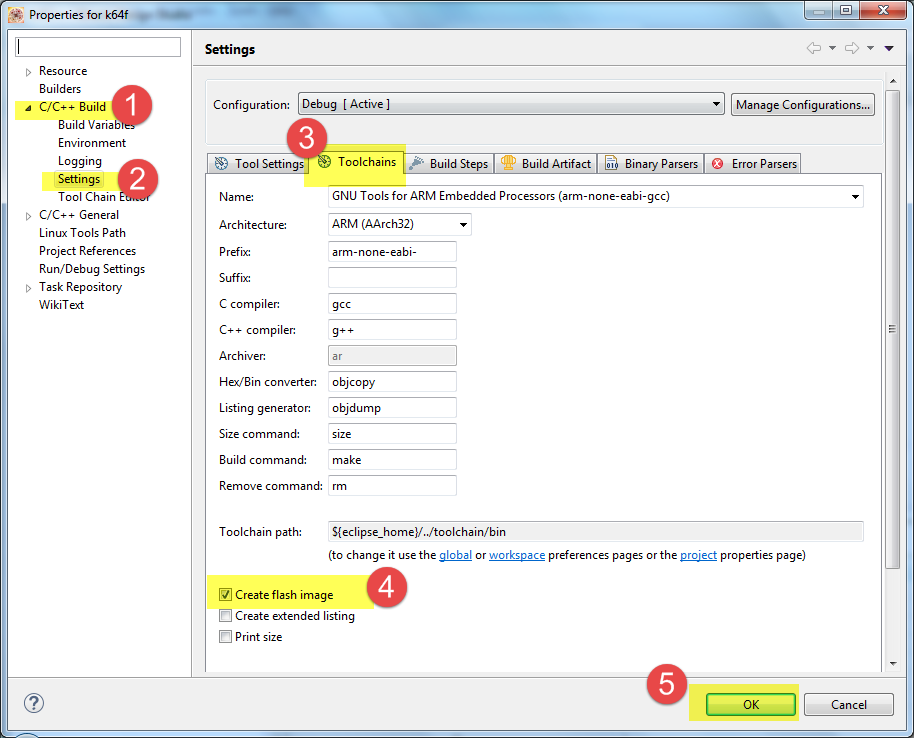Click the Error Parsers red icon
914x738 pixels.
click(718, 164)
